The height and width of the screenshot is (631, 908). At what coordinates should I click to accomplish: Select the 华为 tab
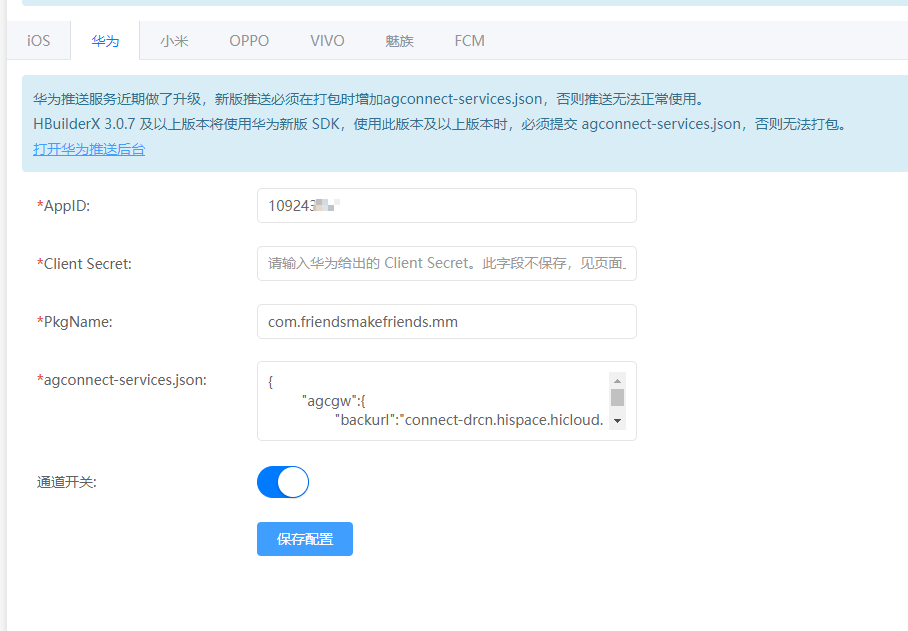[x=105, y=41]
